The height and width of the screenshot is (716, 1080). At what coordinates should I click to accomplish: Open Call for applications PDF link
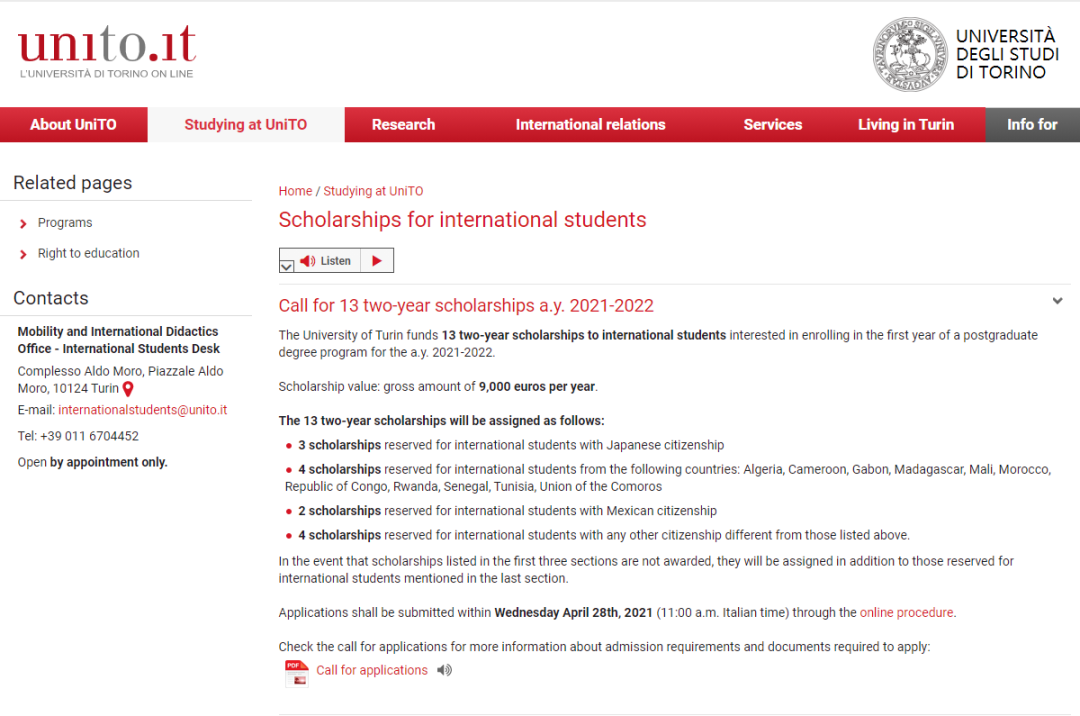(x=372, y=671)
